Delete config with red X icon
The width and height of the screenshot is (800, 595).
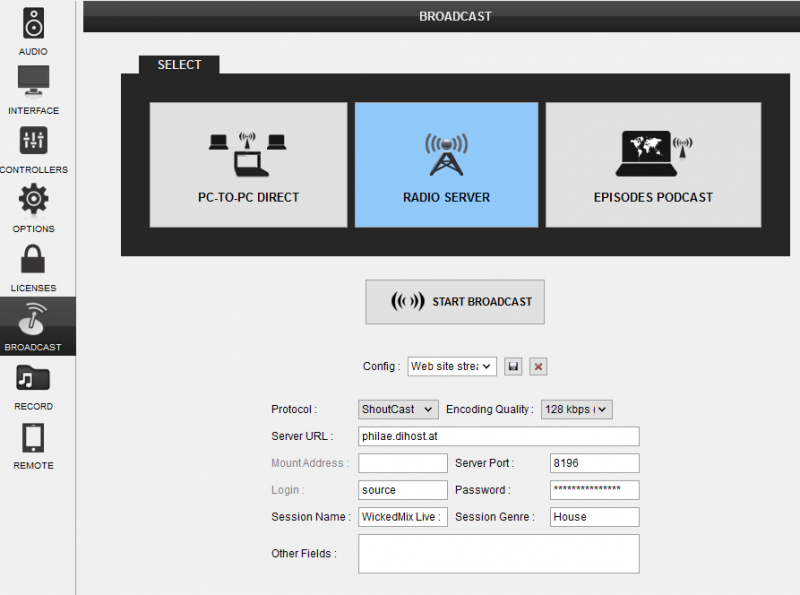point(538,367)
